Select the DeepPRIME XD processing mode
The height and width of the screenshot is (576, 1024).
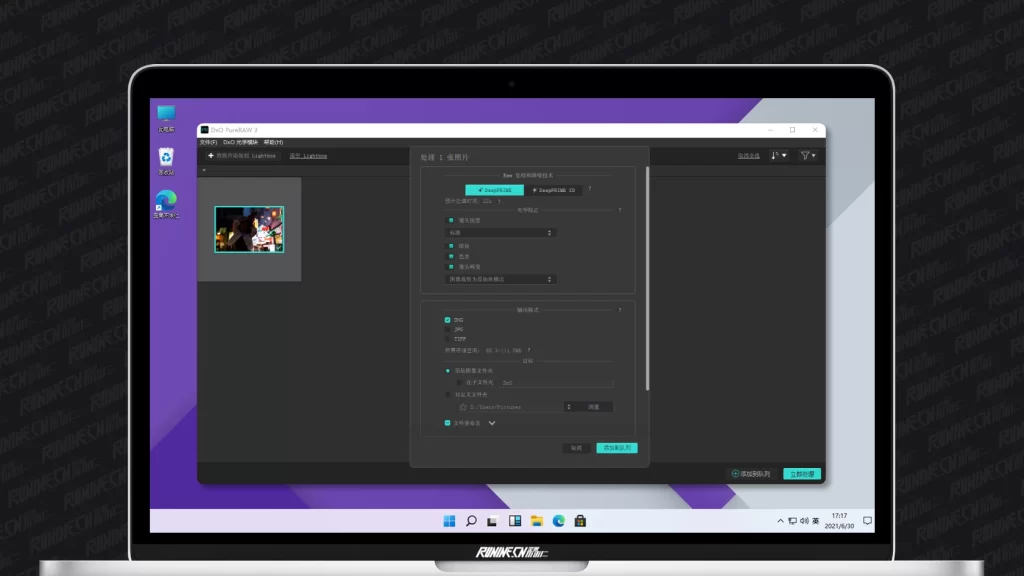(554, 189)
